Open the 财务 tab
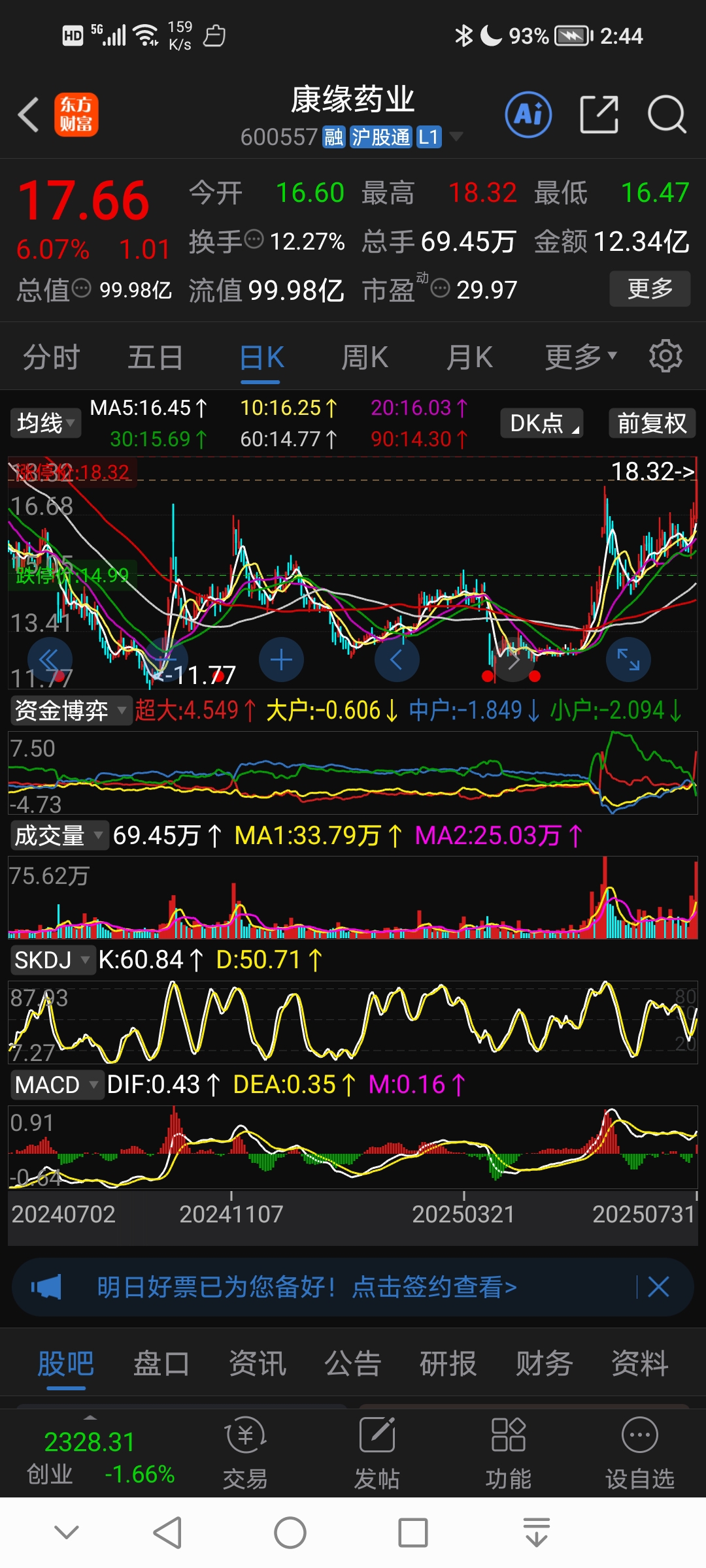Screen dimensions: 706x1568 [x=544, y=1364]
